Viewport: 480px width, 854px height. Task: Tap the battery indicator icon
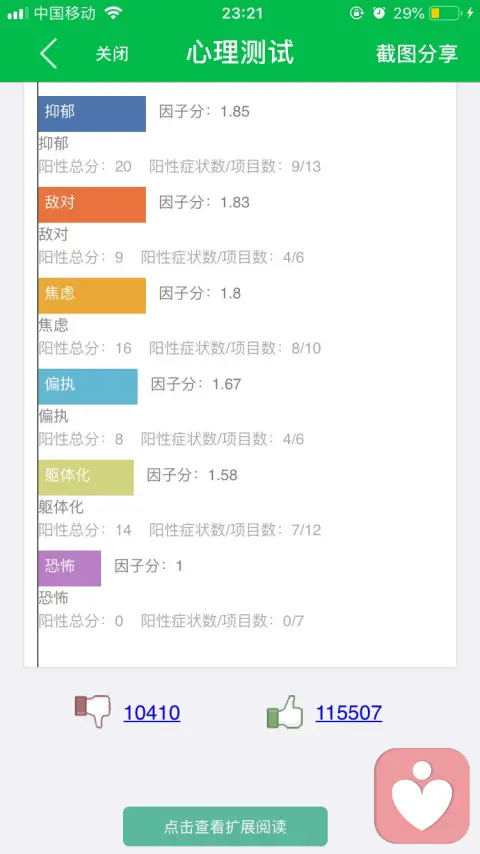(x=445, y=13)
